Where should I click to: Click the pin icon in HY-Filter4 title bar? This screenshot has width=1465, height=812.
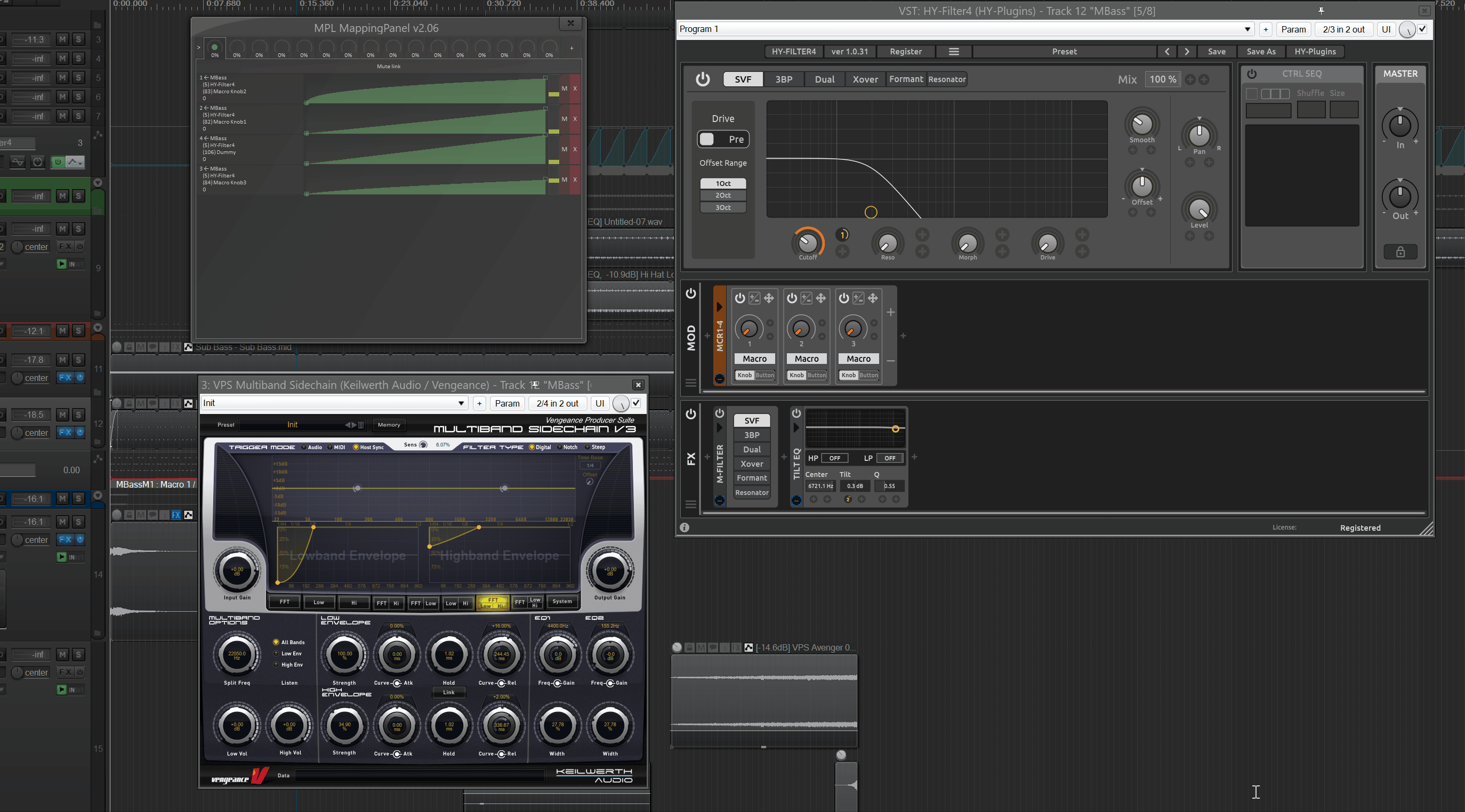coord(1321,11)
